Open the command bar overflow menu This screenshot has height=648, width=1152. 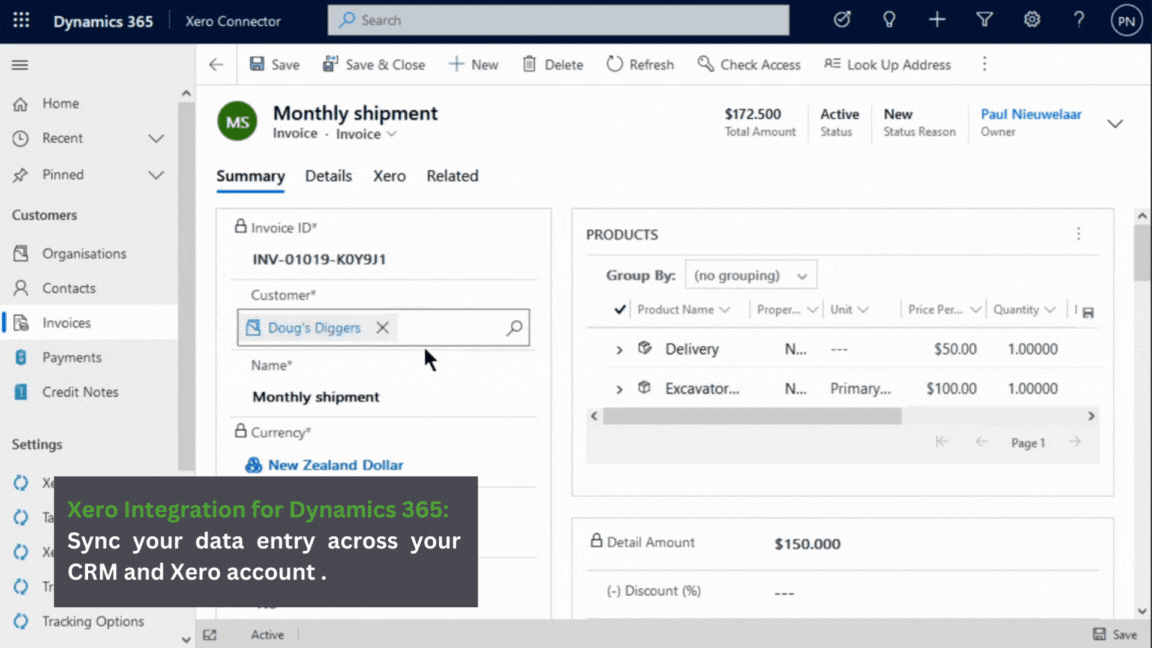(984, 65)
